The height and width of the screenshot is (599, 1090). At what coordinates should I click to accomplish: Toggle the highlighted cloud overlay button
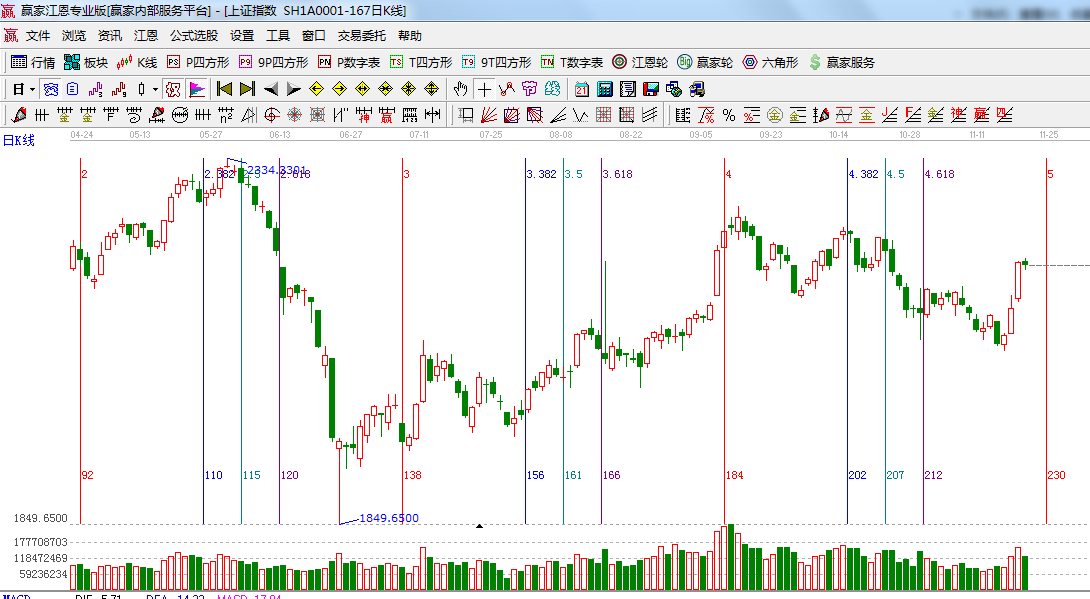click(x=50, y=89)
